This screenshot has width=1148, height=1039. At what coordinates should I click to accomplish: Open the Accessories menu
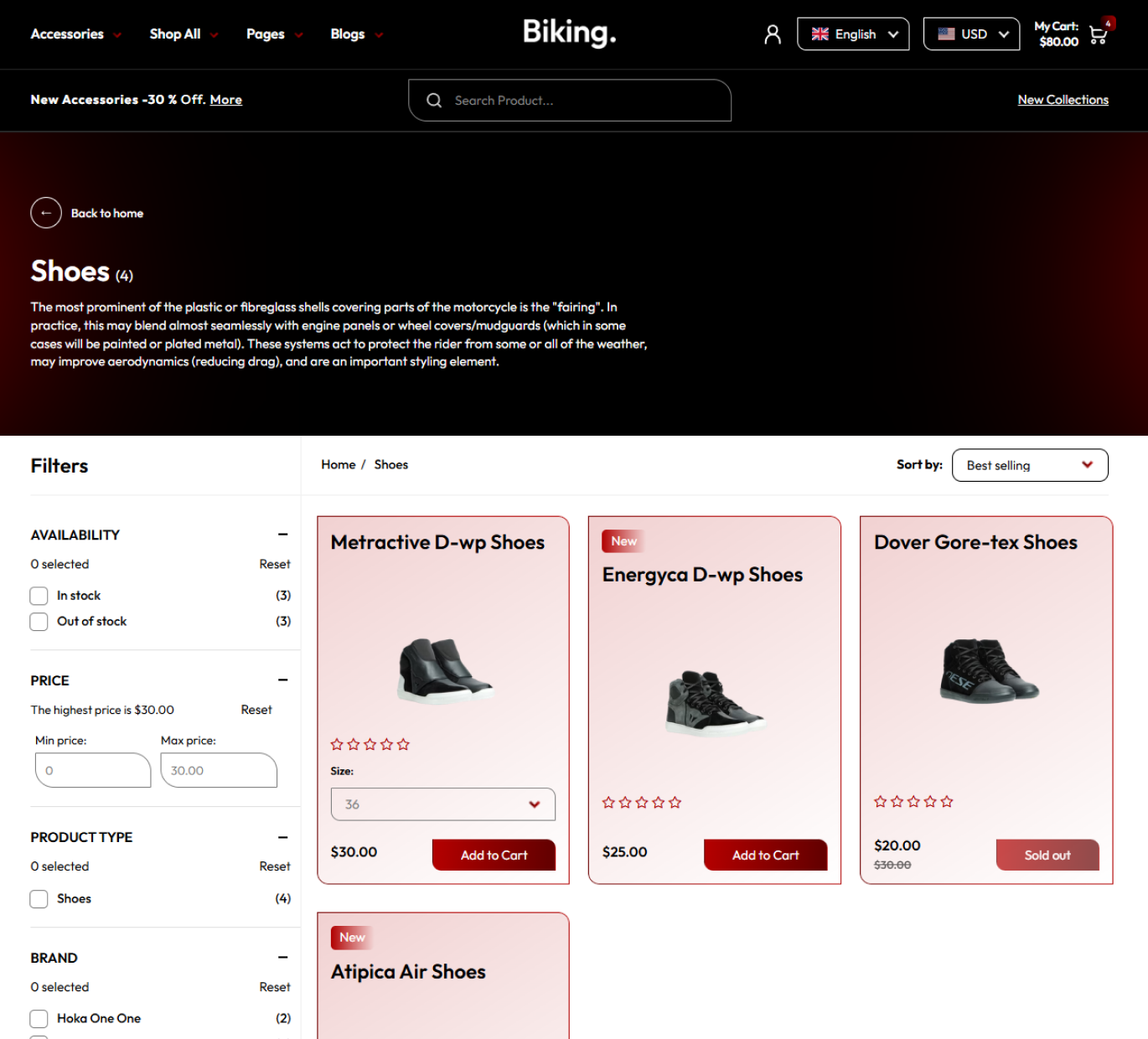[x=75, y=34]
